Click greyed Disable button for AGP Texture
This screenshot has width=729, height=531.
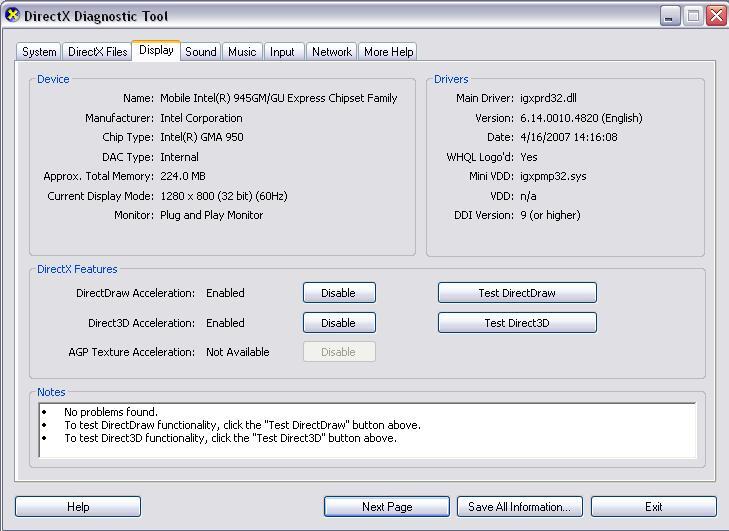pos(339,352)
